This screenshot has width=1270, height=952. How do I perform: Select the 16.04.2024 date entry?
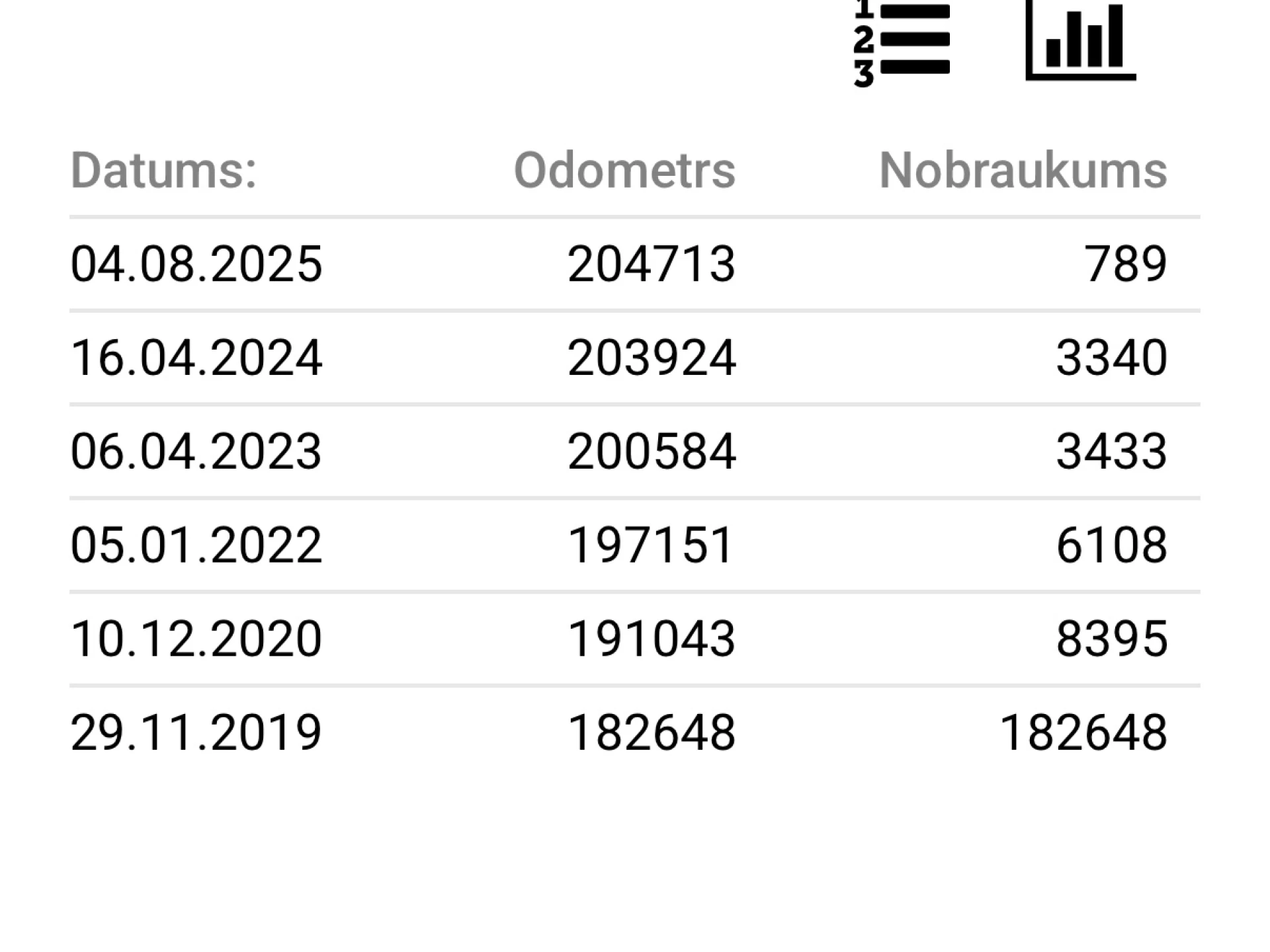pyautogui.click(x=196, y=358)
